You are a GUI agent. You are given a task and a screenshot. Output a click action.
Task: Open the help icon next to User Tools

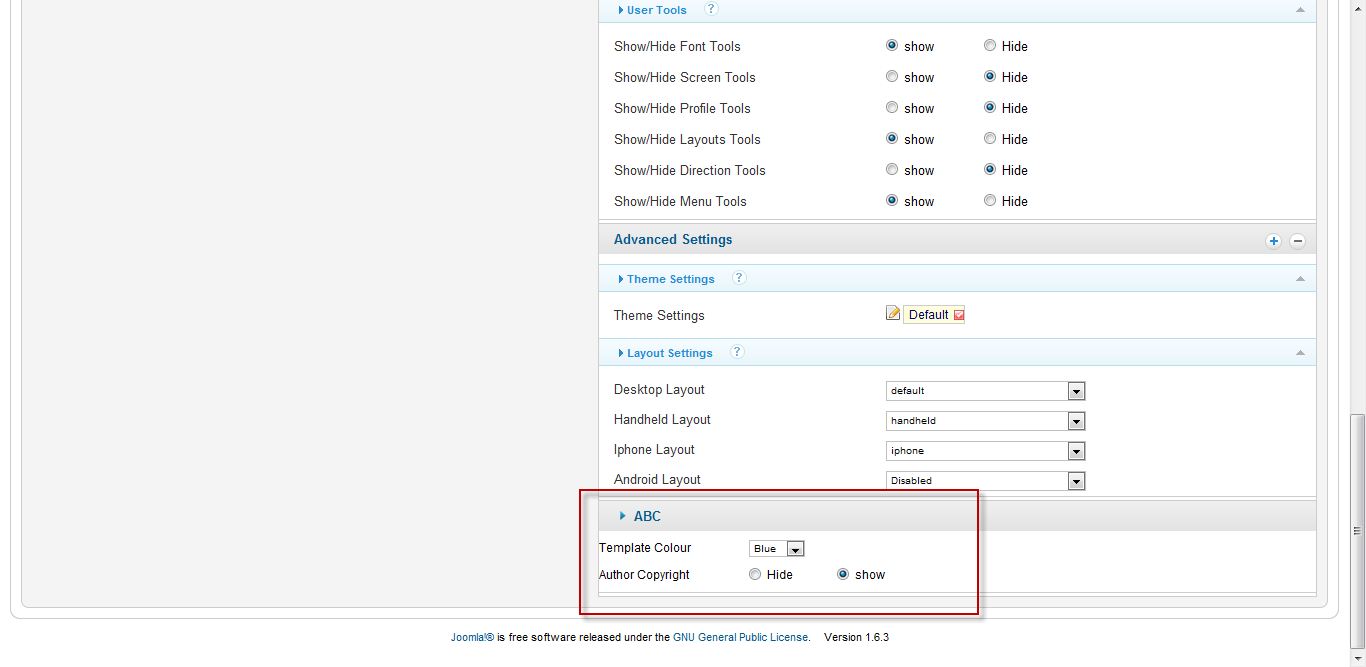coord(710,9)
